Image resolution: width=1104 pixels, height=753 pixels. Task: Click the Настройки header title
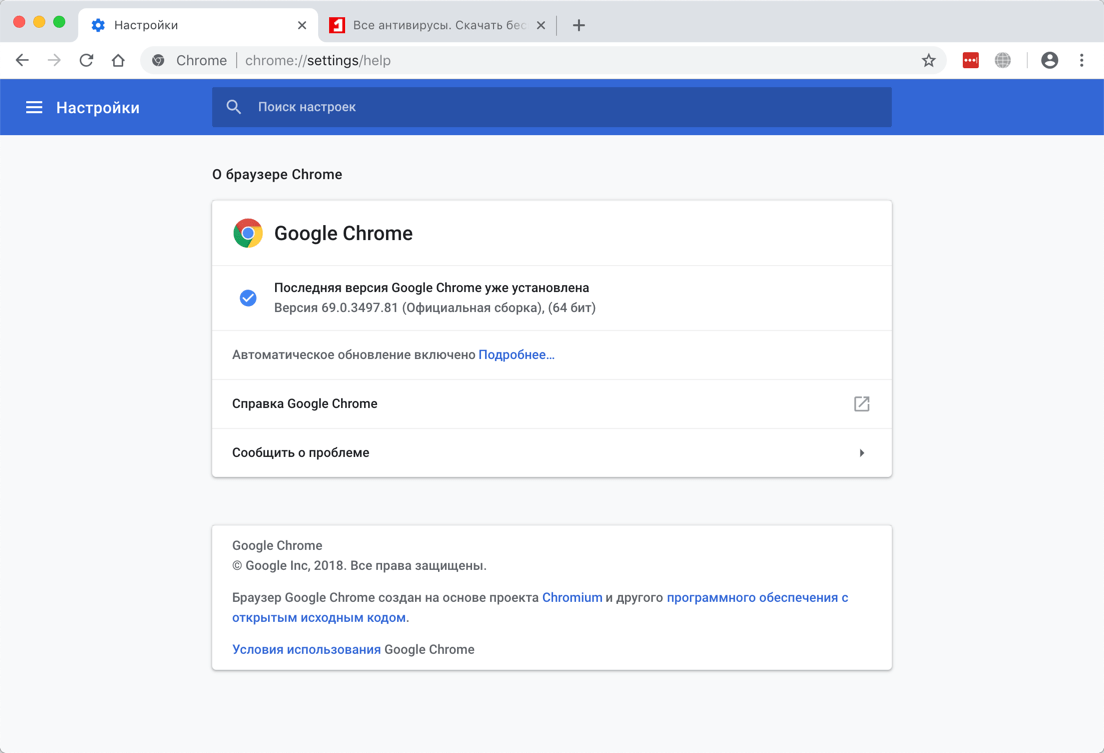pyautogui.click(x=98, y=108)
